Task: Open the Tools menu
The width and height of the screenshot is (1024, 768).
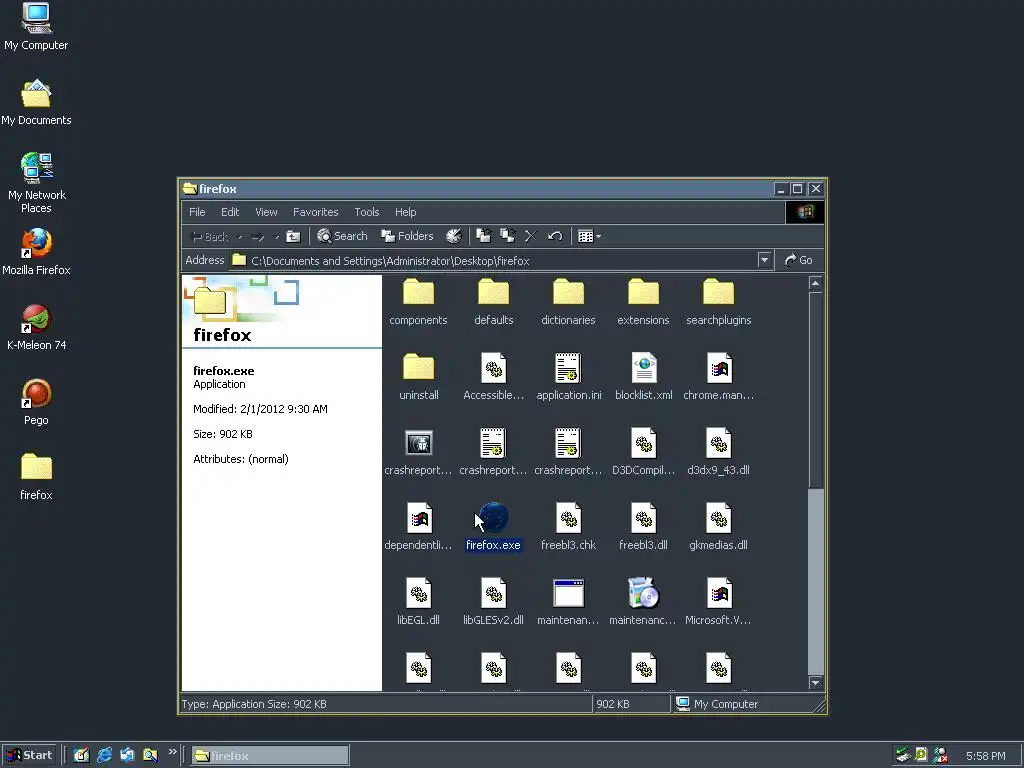Action: click(x=366, y=212)
